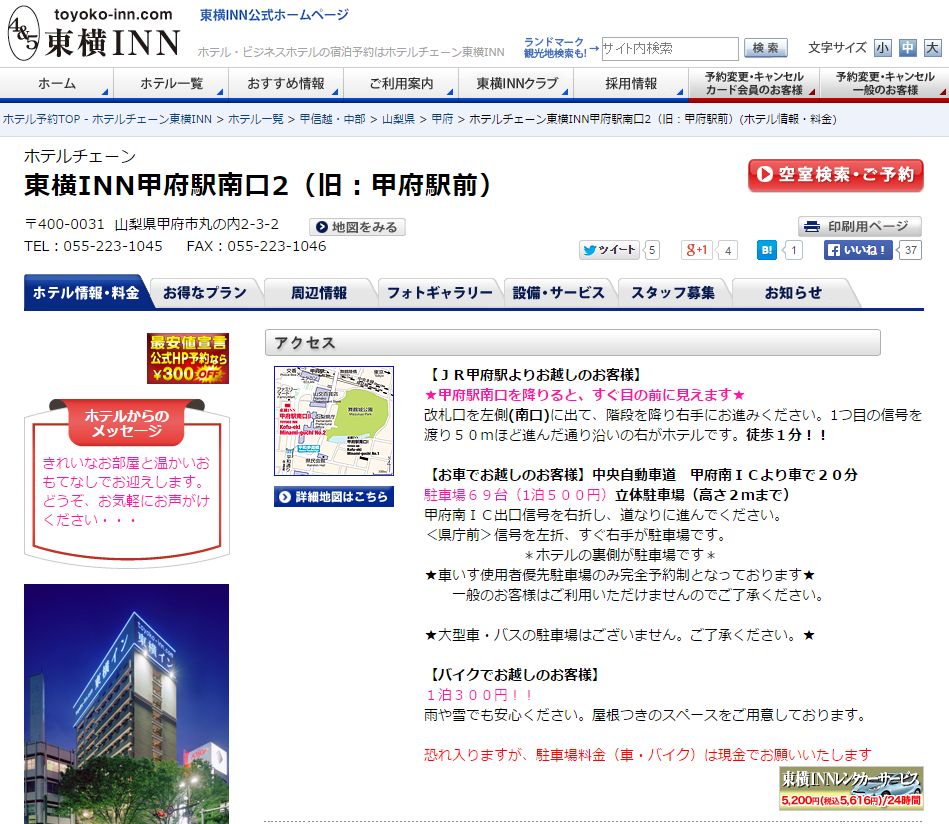The height and width of the screenshot is (824, 949).
Task: Click the Facebook like count 37
Action: click(x=910, y=249)
